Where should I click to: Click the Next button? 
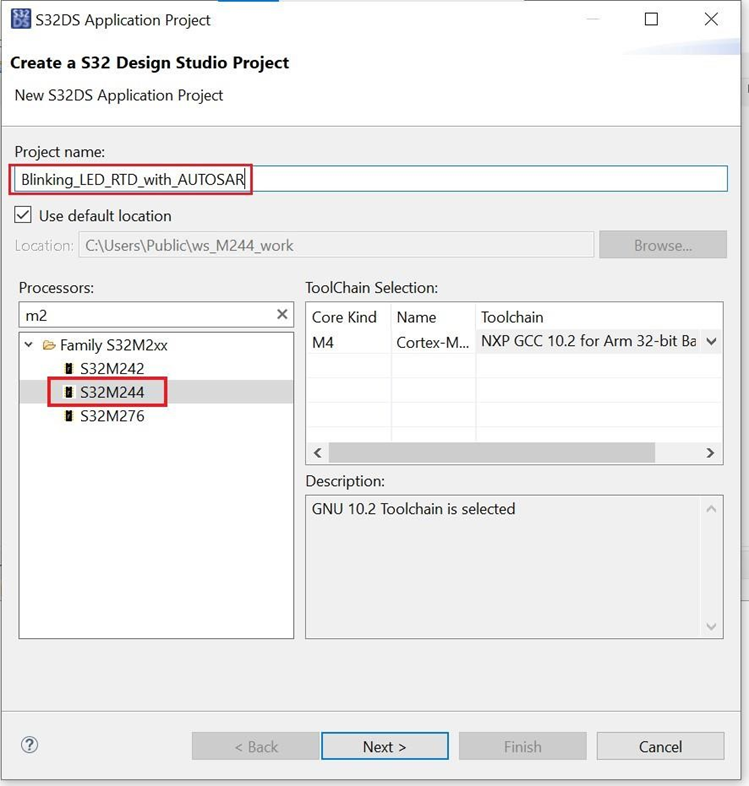tap(384, 746)
